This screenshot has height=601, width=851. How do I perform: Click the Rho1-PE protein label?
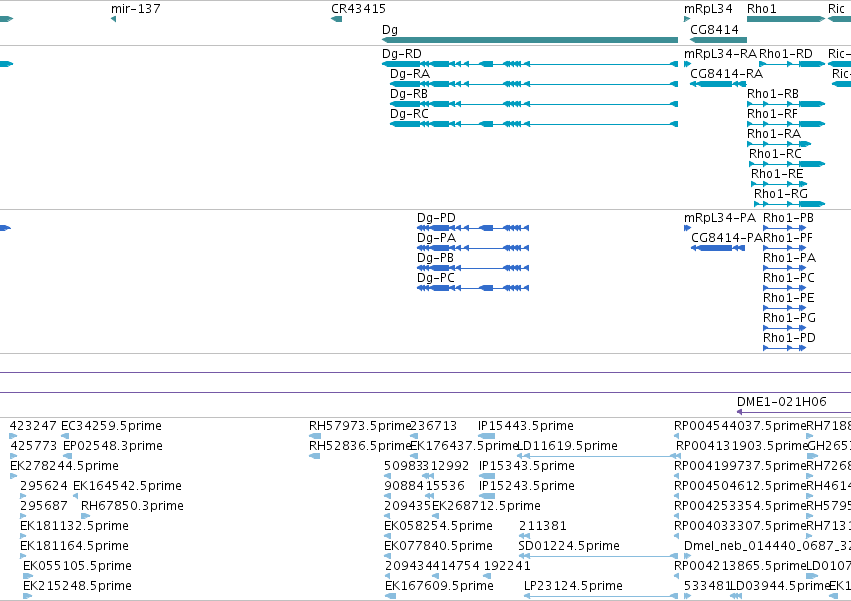pos(789,299)
